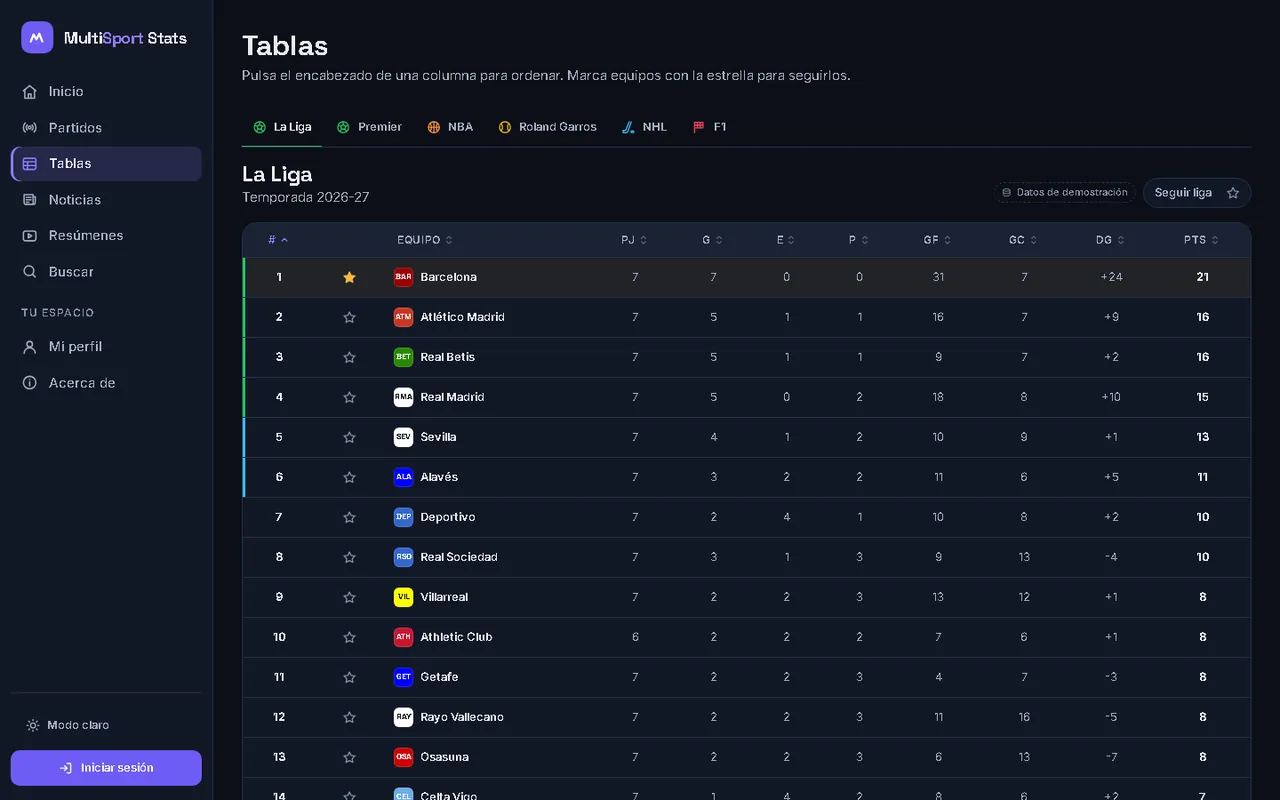This screenshot has height=800, width=1280.
Task: Open Acerca de info page
Action: coord(106,382)
